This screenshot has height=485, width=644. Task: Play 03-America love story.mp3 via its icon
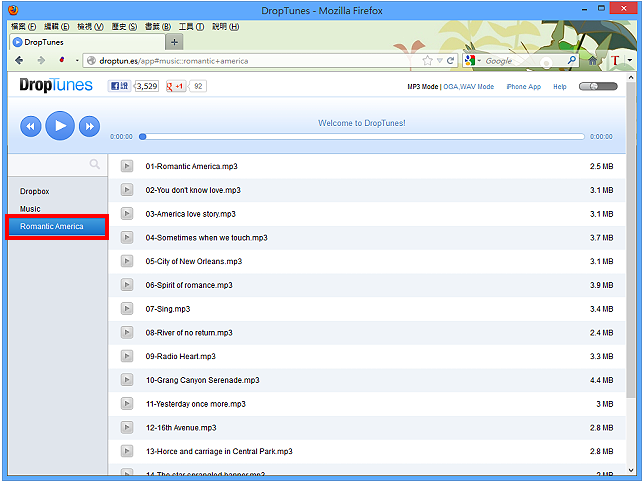click(127, 214)
